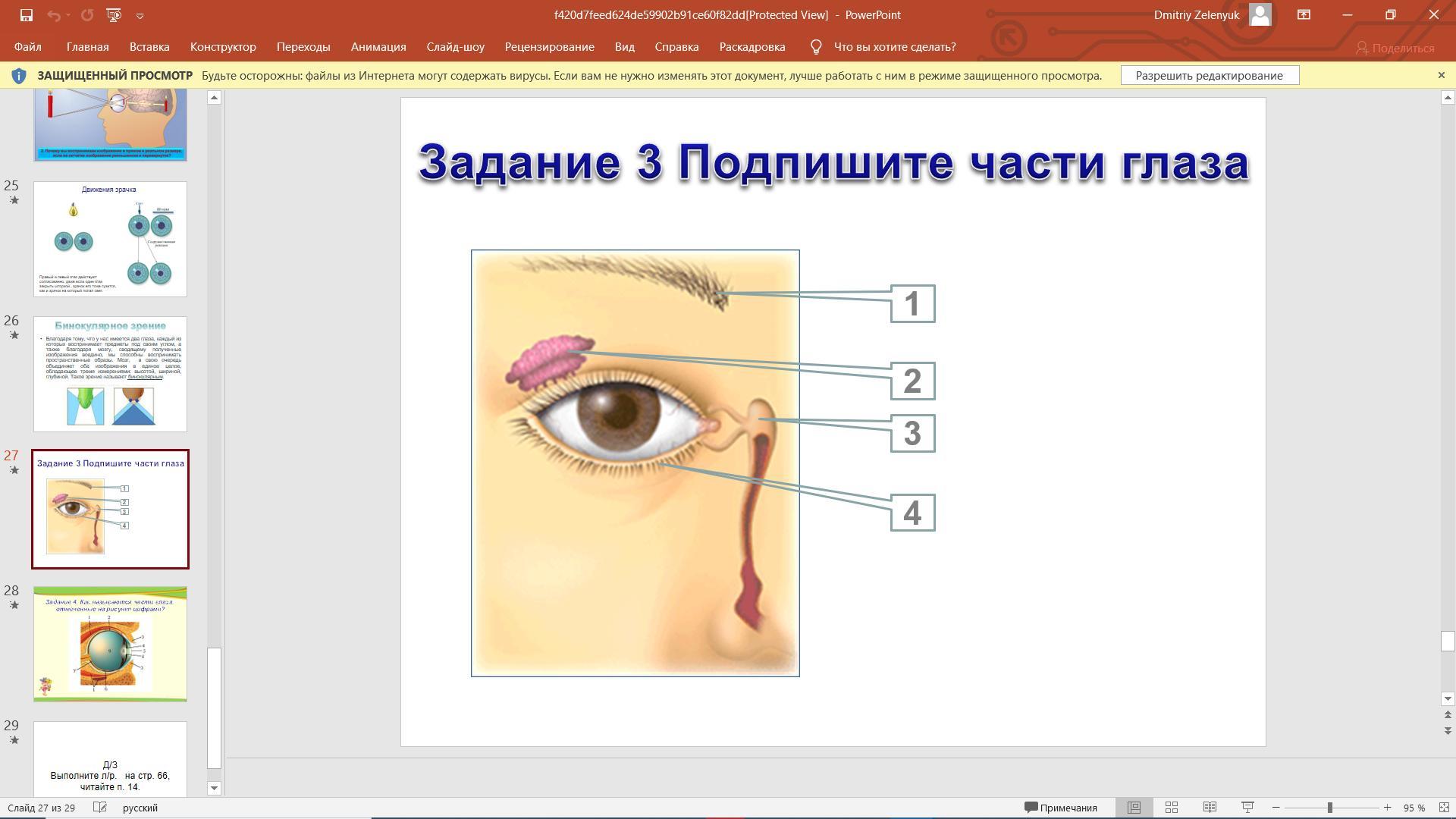Open the Анимация ribbon tab

[378, 47]
